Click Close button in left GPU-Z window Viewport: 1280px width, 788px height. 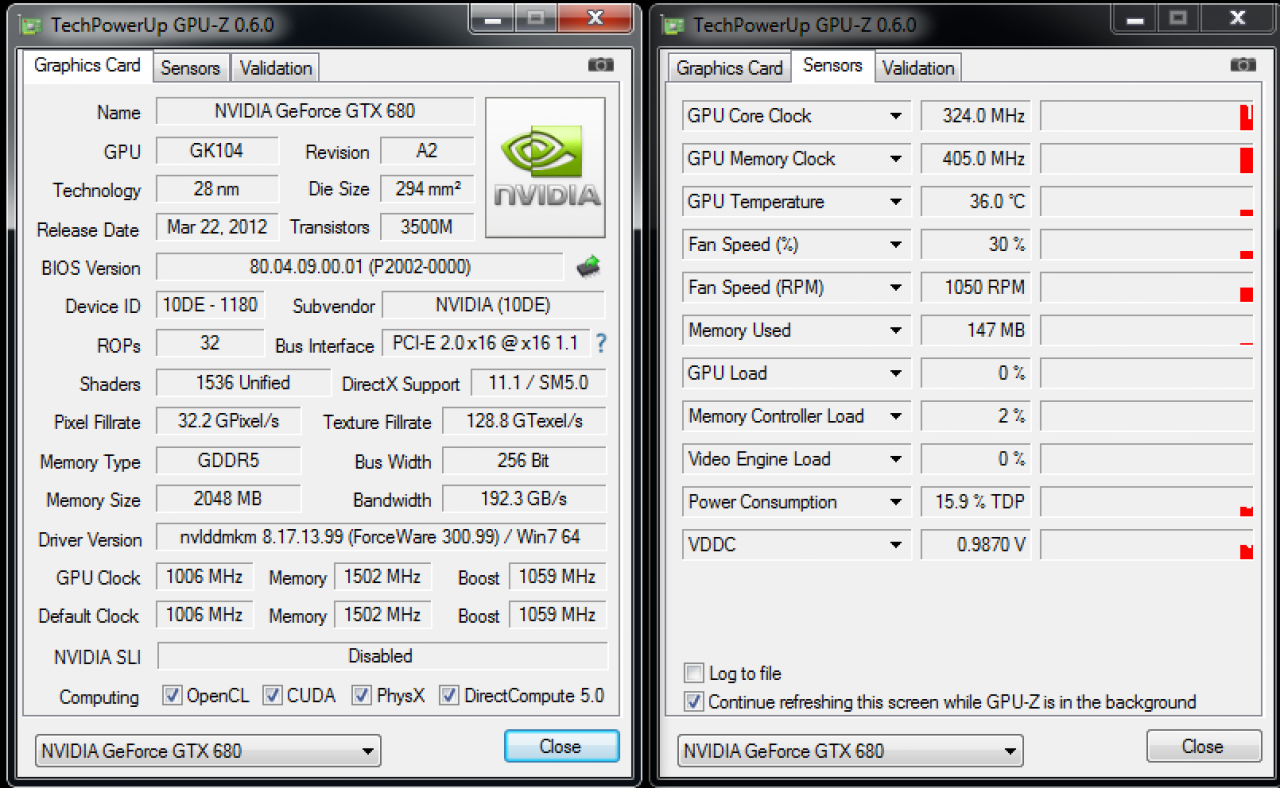point(561,746)
